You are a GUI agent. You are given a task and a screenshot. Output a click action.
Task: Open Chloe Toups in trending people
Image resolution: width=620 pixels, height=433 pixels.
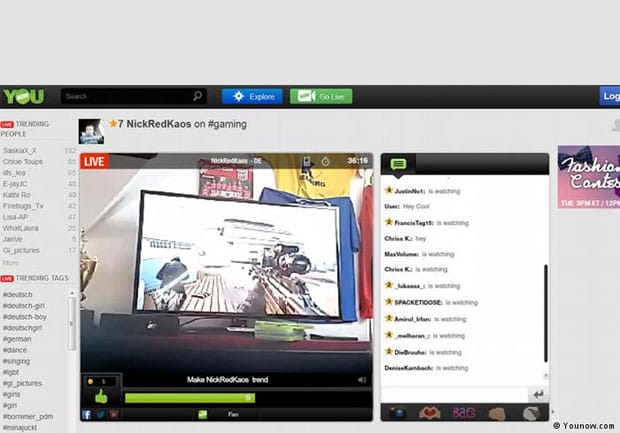pos(23,162)
